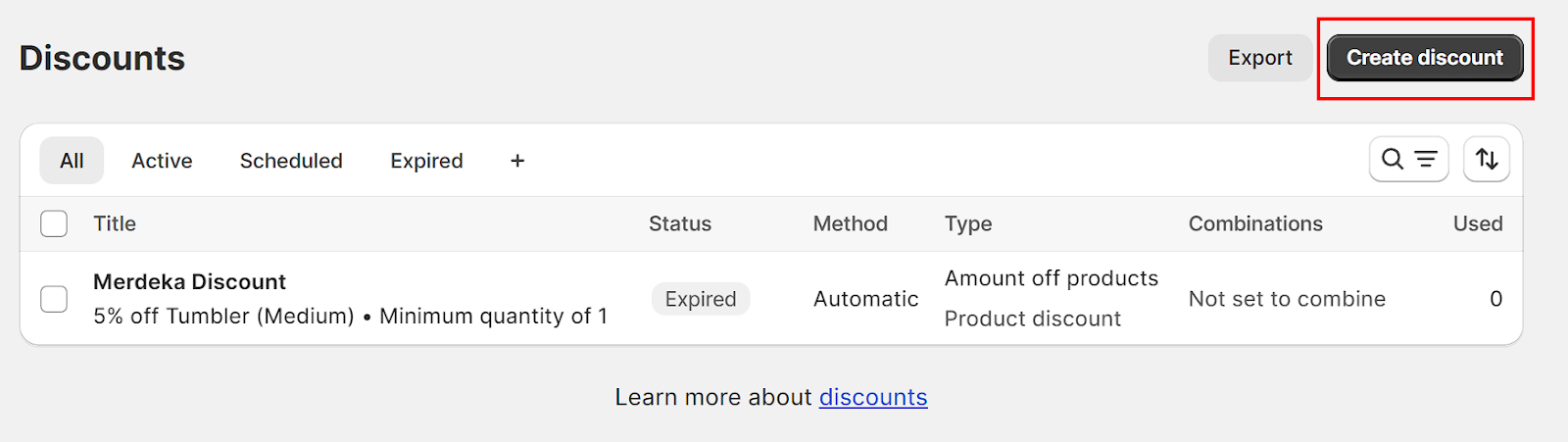Click the Expired status badge

[x=701, y=299]
